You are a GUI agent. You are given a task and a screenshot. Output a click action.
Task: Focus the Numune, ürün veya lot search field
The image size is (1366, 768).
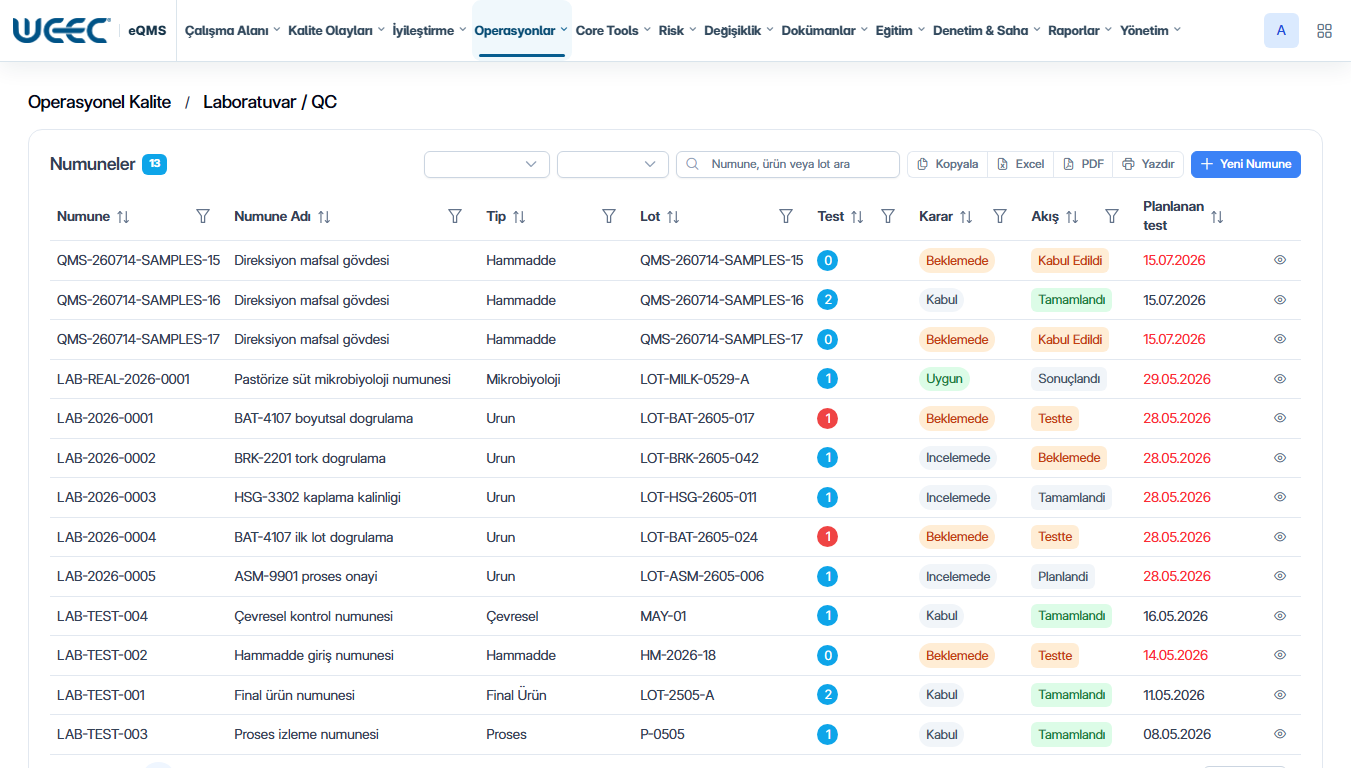788,164
